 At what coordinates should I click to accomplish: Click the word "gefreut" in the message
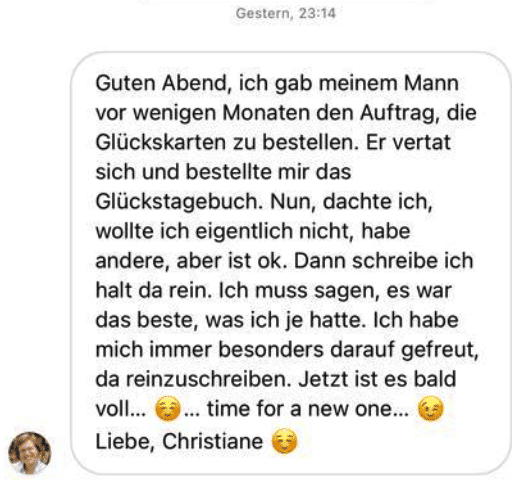tap(440, 350)
